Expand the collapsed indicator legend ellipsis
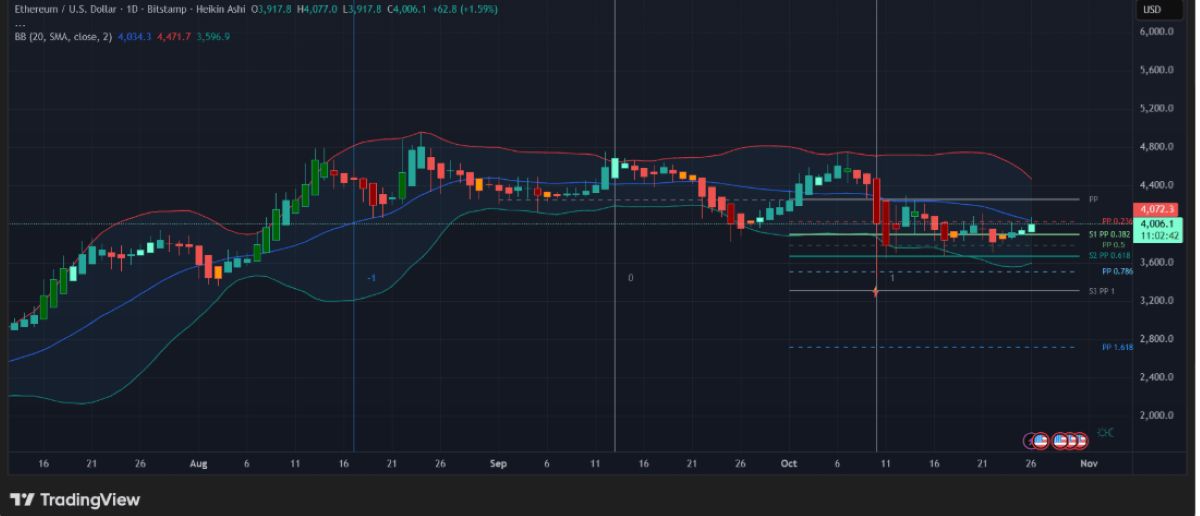Viewport: 1200px width, 516px height. point(19,24)
